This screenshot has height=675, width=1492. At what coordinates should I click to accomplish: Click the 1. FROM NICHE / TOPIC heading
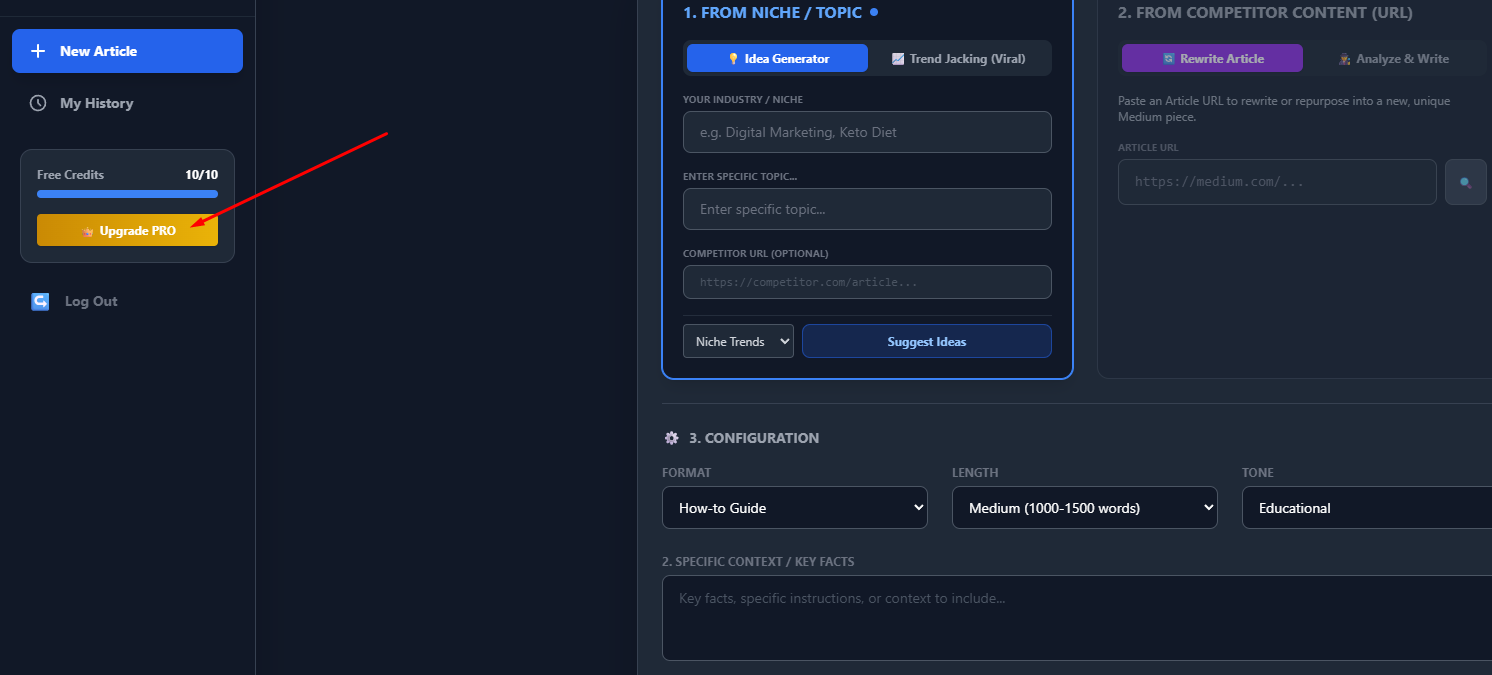(x=772, y=13)
